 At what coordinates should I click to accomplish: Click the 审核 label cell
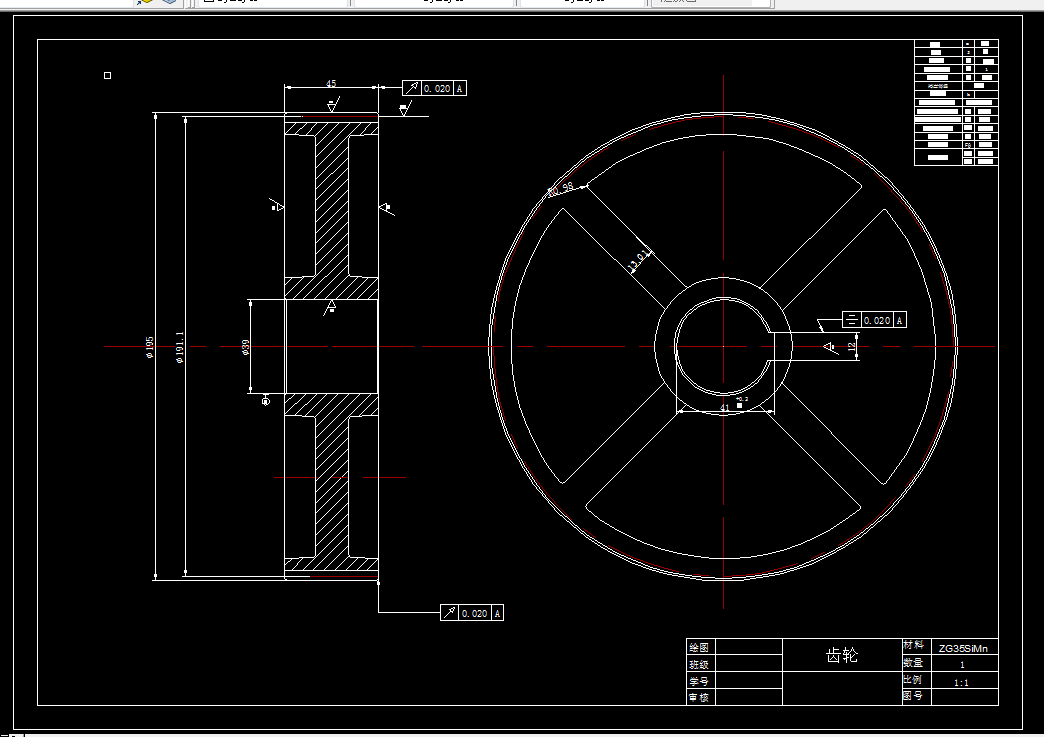pos(699,698)
